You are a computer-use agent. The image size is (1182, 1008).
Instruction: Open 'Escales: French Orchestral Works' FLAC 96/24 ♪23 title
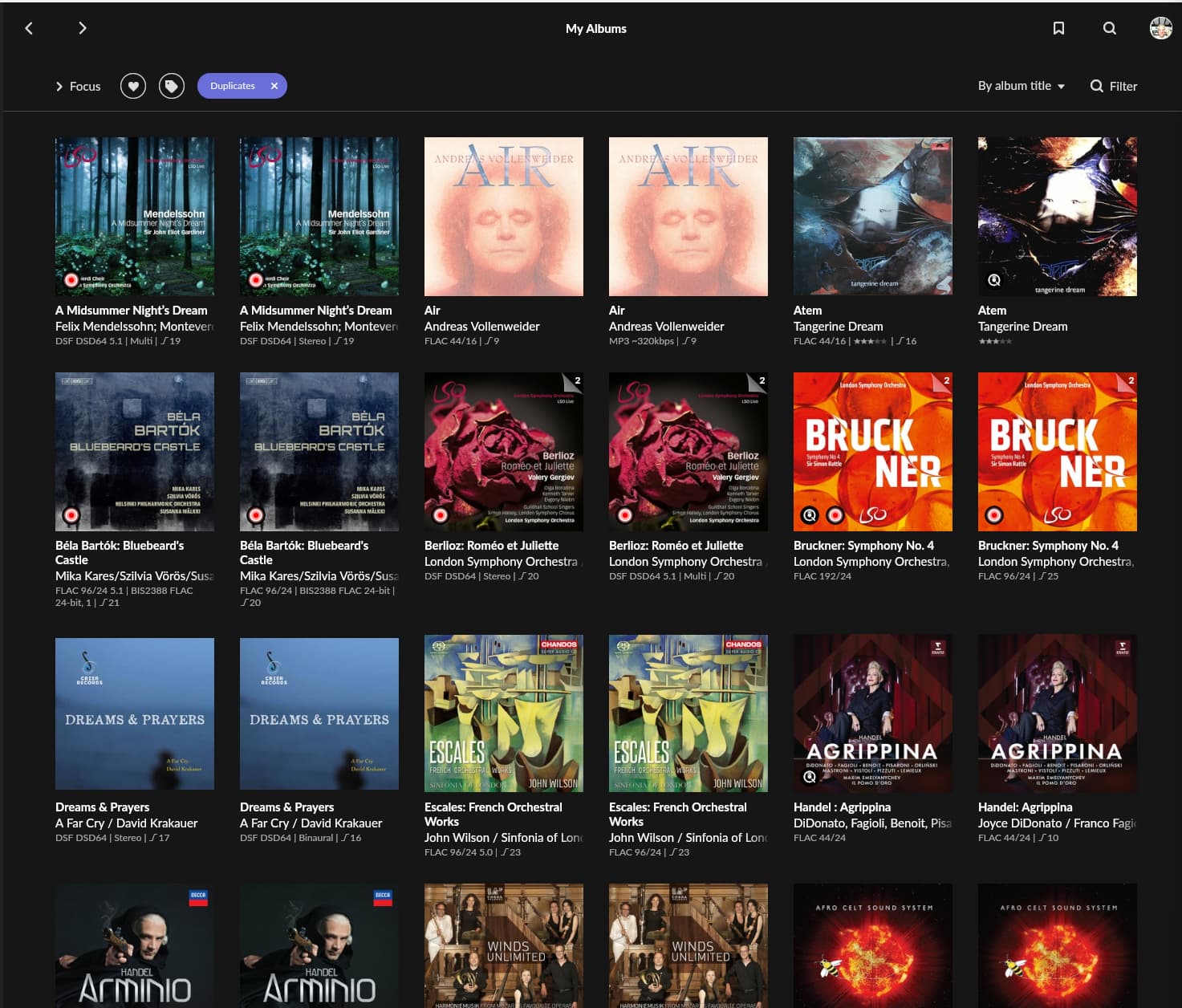tap(677, 815)
